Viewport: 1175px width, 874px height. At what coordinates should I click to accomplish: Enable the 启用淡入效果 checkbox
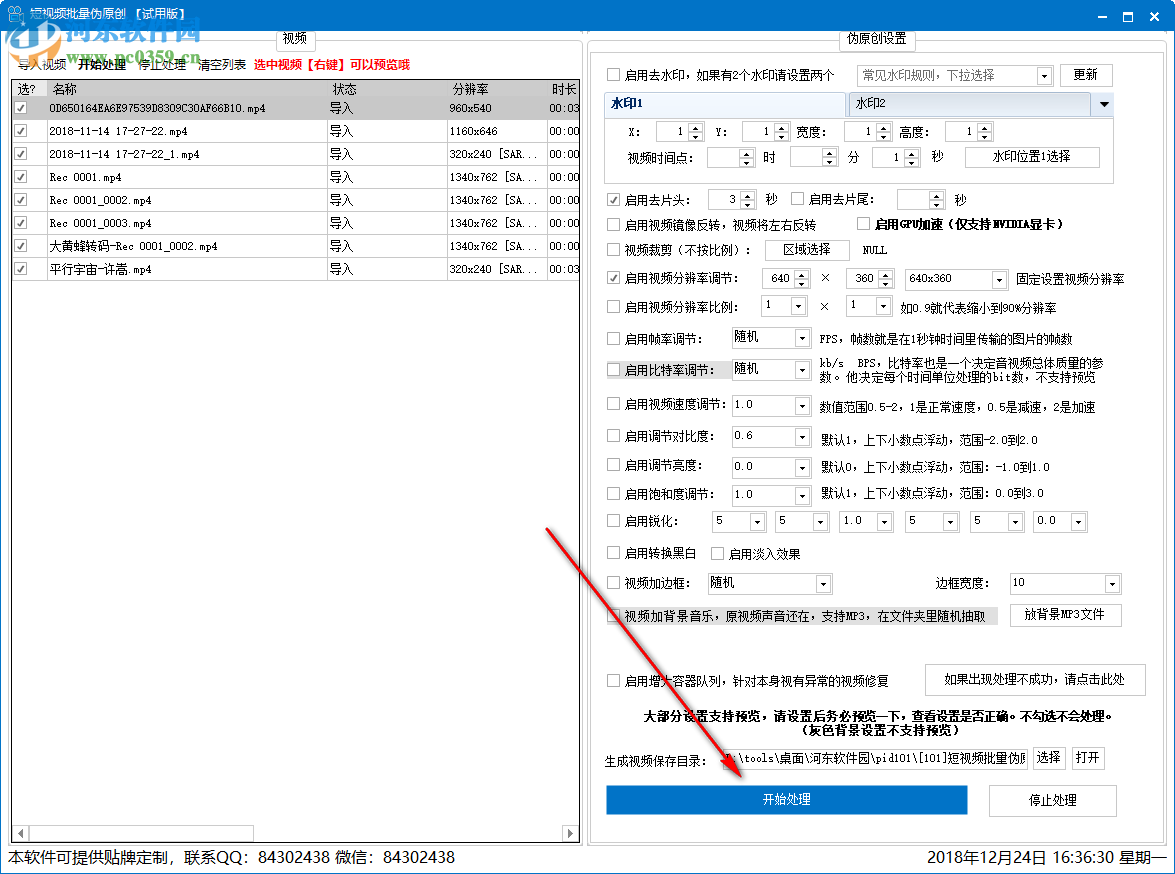pos(717,553)
